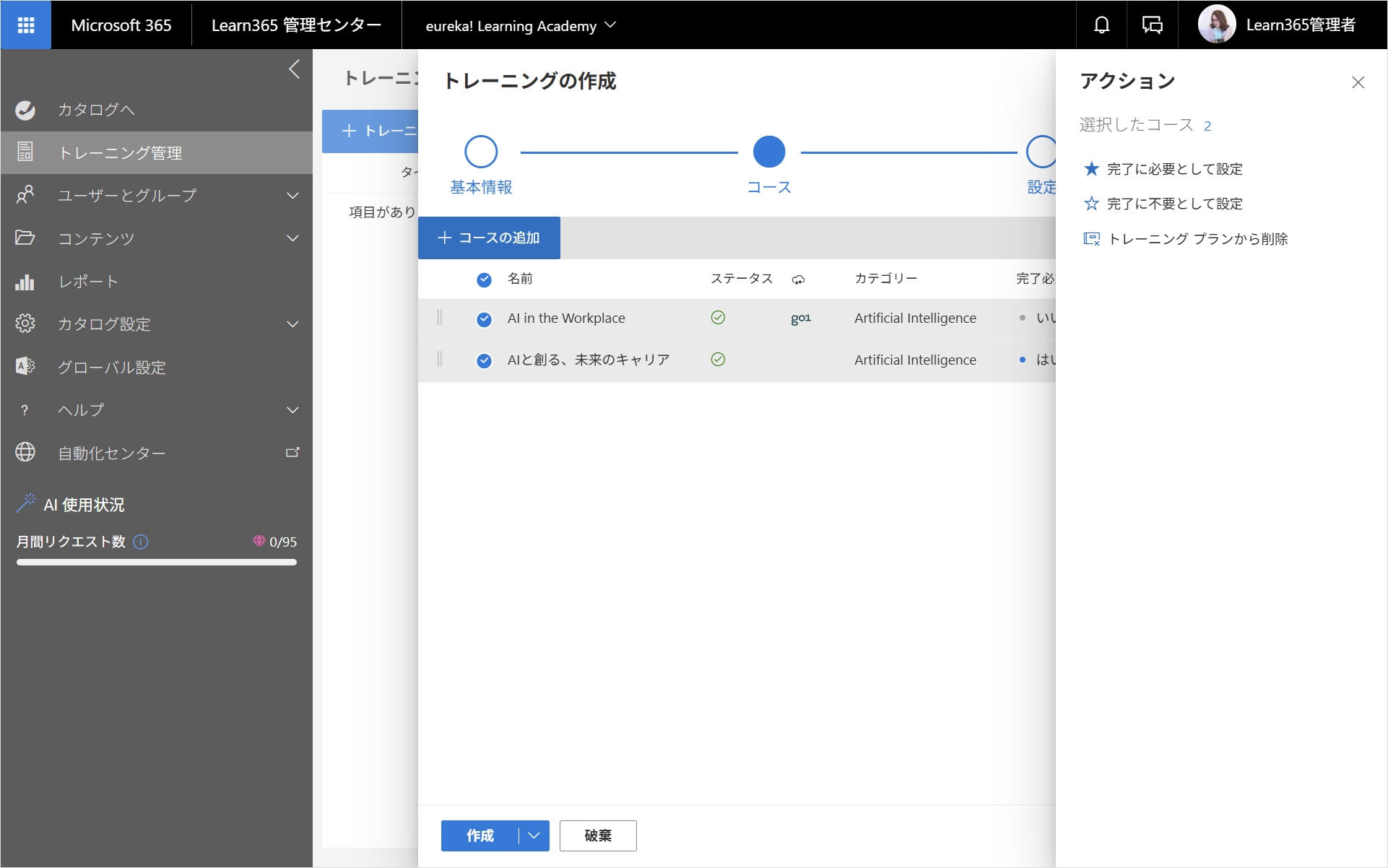The width and height of the screenshot is (1388, 868).
Task: Click the cloud column header icon
Action: pos(798,279)
